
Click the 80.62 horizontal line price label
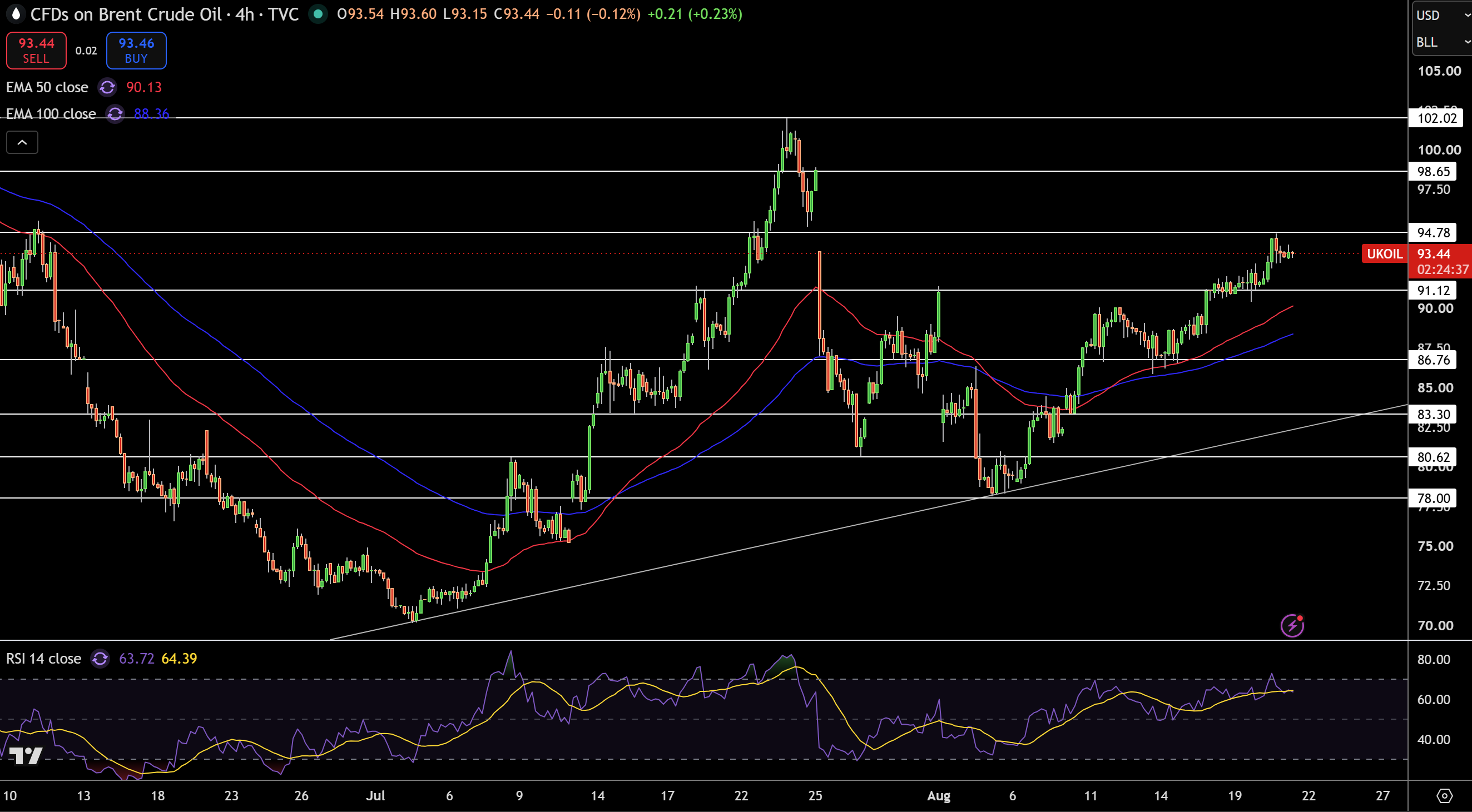1433,457
